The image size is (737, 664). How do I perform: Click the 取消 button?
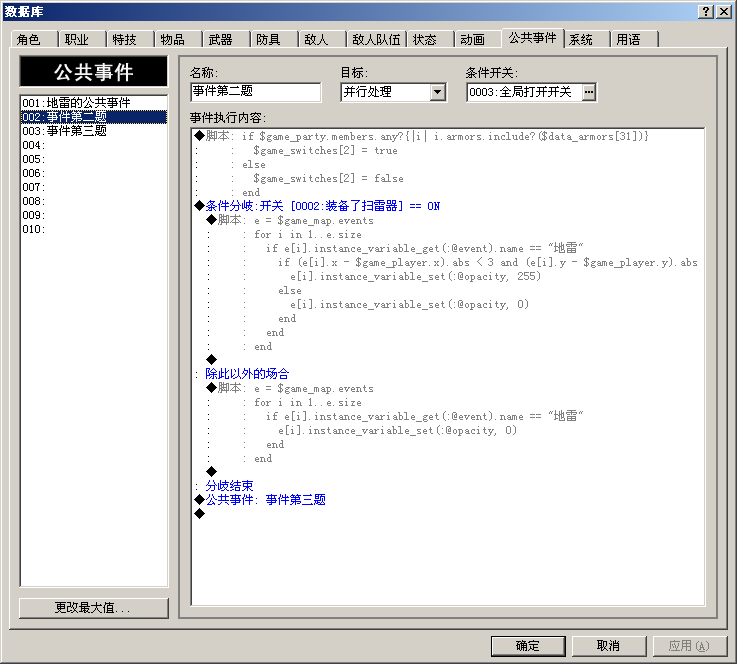tap(609, 646)
